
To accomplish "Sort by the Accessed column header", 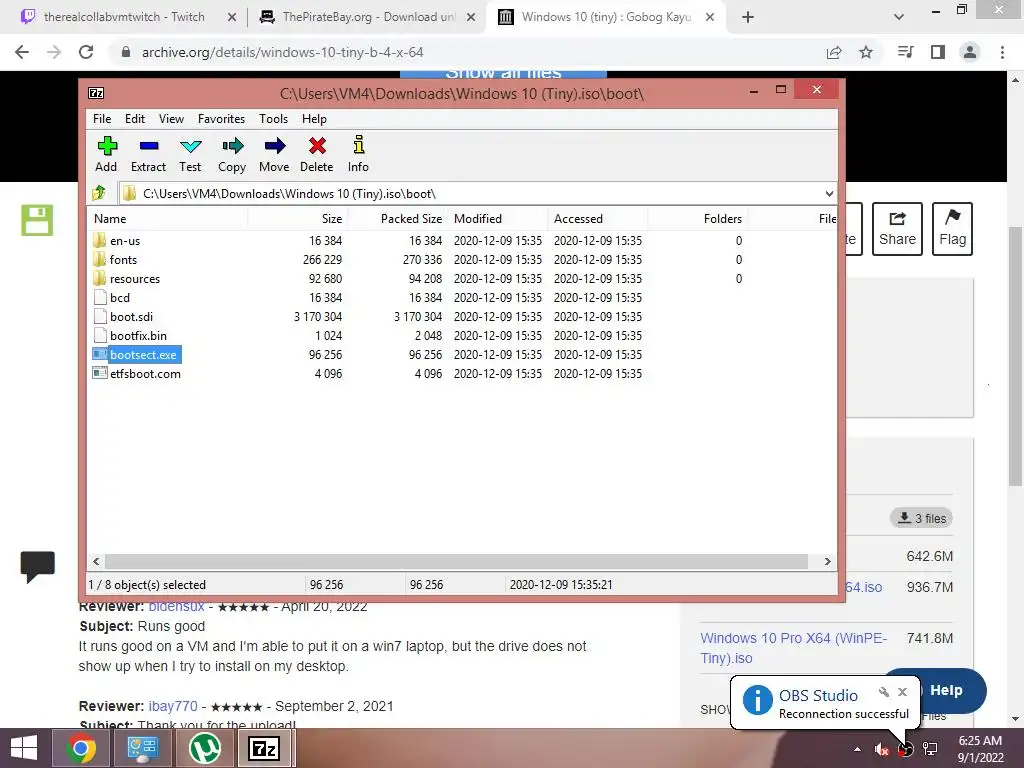I will point(598,219).
